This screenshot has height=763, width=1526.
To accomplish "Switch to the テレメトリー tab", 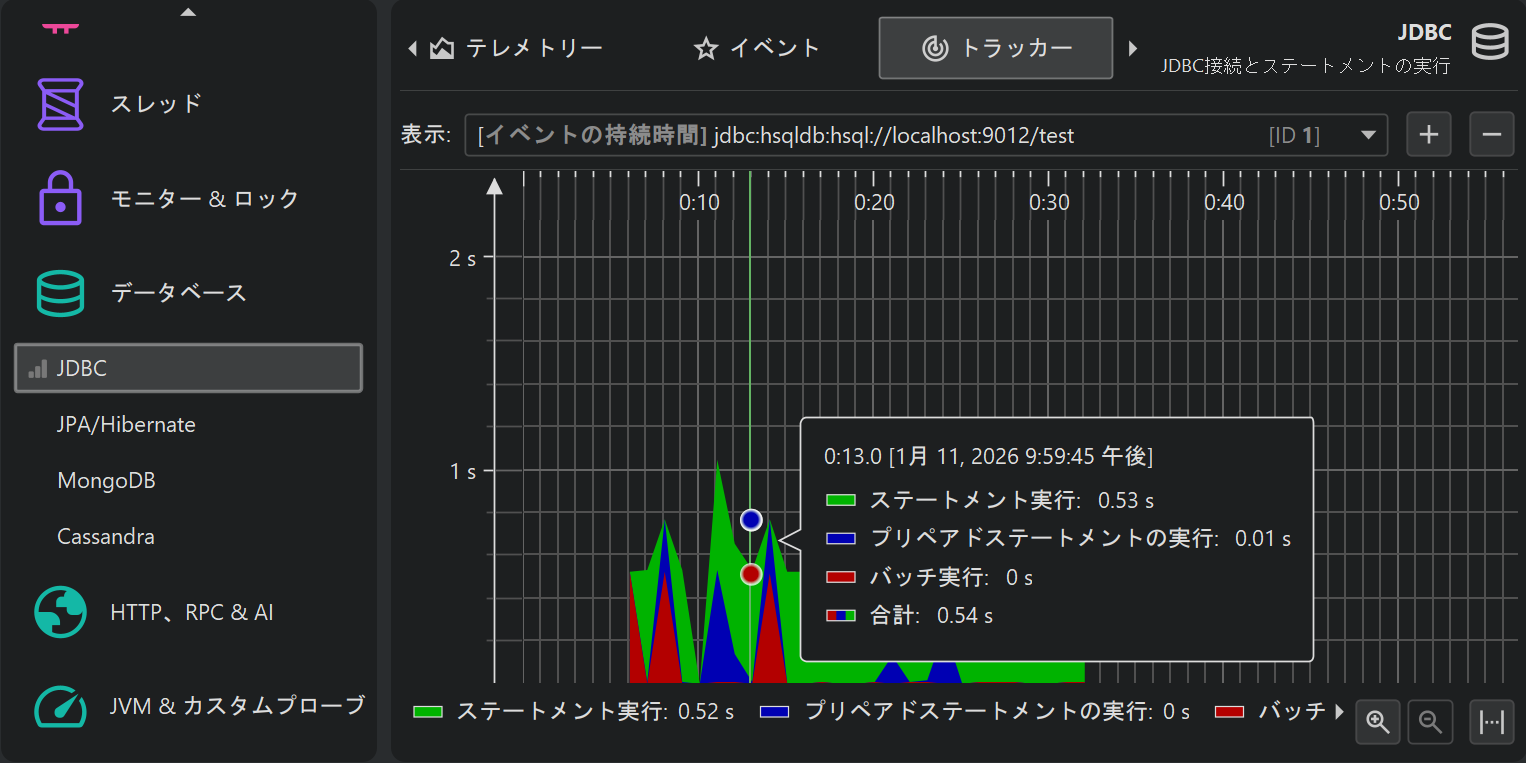I will point(517,48).
